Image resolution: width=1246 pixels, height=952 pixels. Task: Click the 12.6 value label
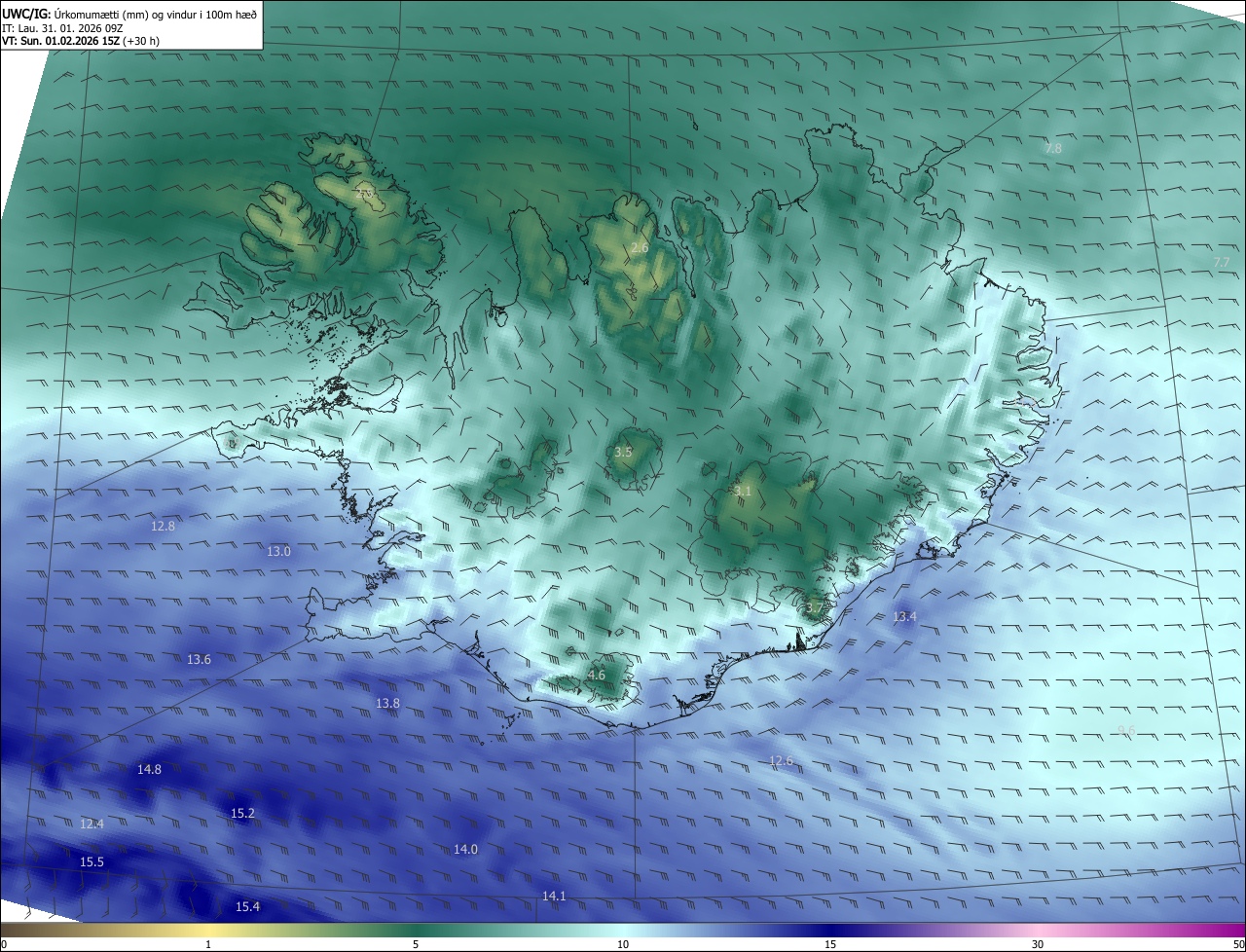(781, 760)
